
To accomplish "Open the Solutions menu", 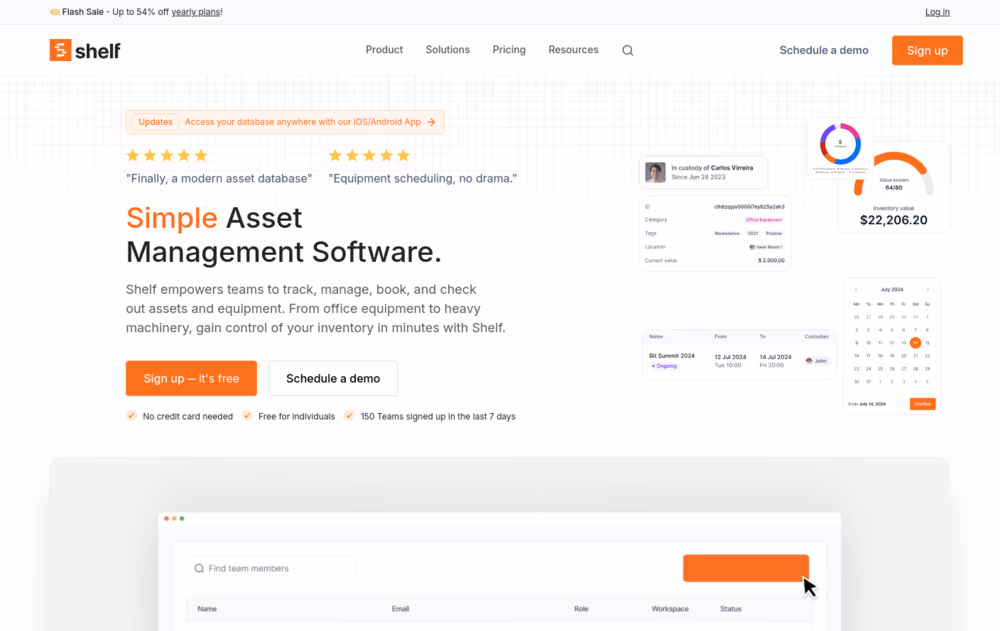I will click(448, 50).
